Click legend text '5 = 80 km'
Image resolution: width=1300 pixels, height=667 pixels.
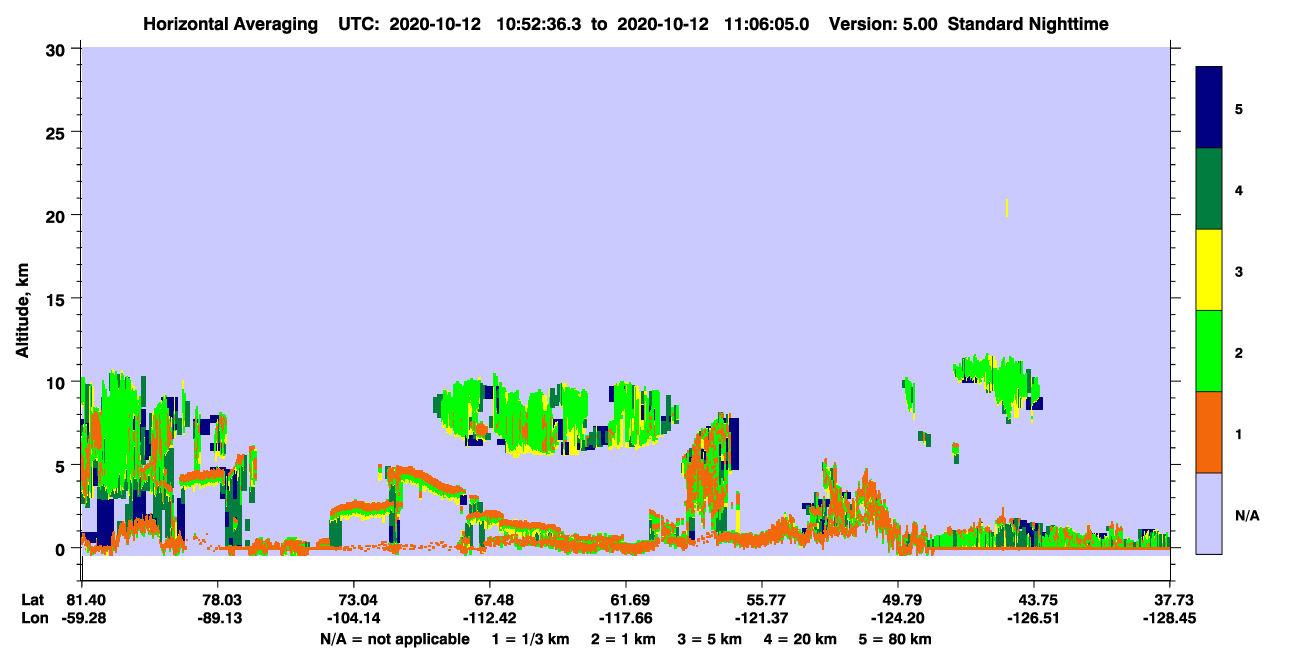[897, 638]
